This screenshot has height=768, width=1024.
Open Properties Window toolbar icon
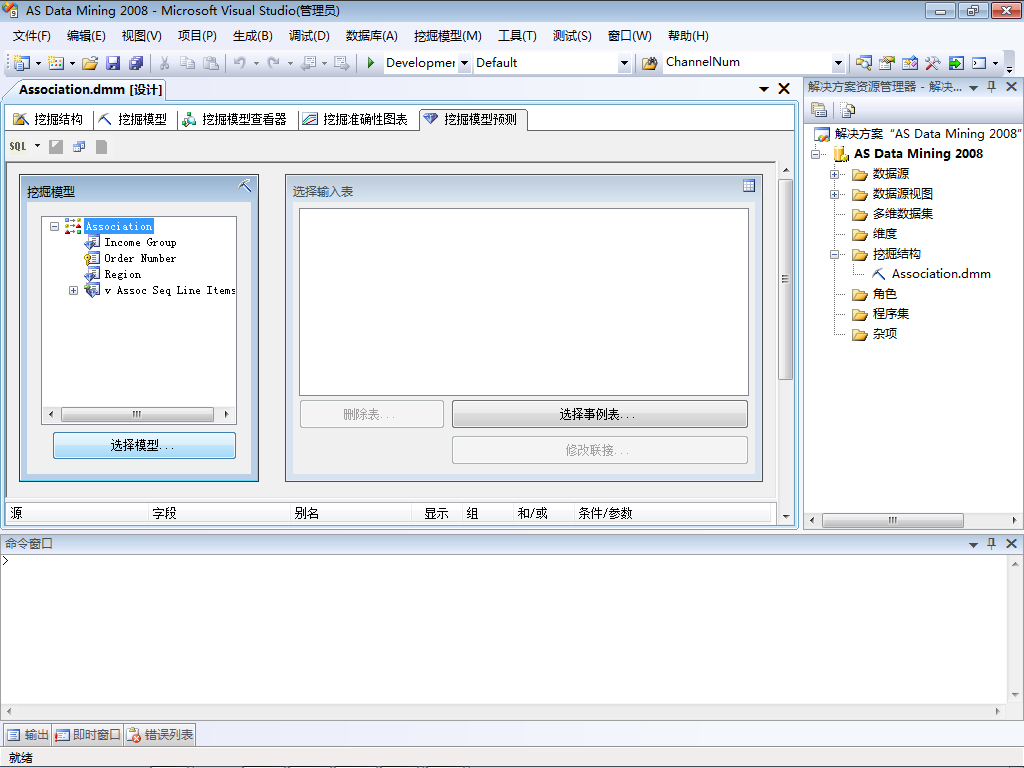(x=886, y=63)
